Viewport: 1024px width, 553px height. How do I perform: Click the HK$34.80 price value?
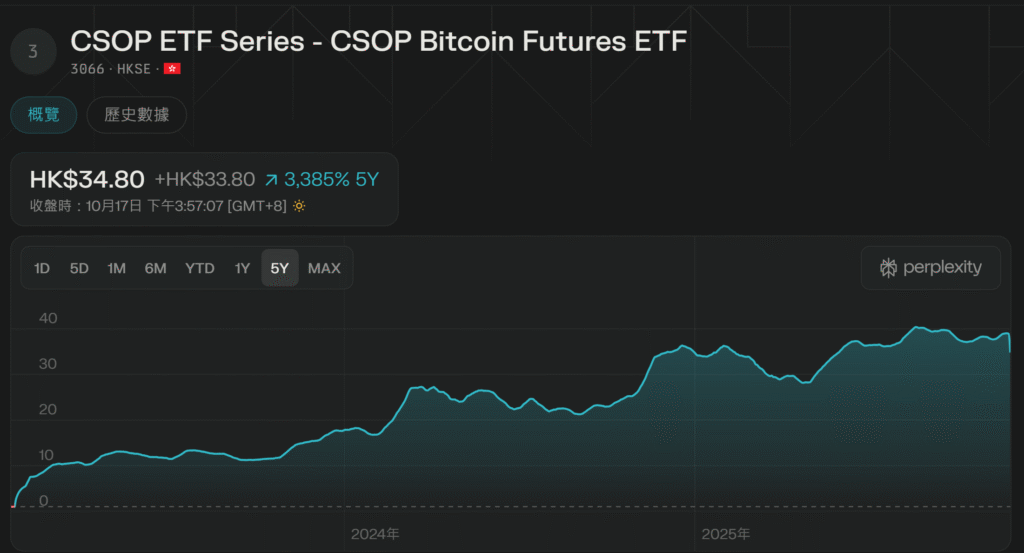click(x=87, y=180)
